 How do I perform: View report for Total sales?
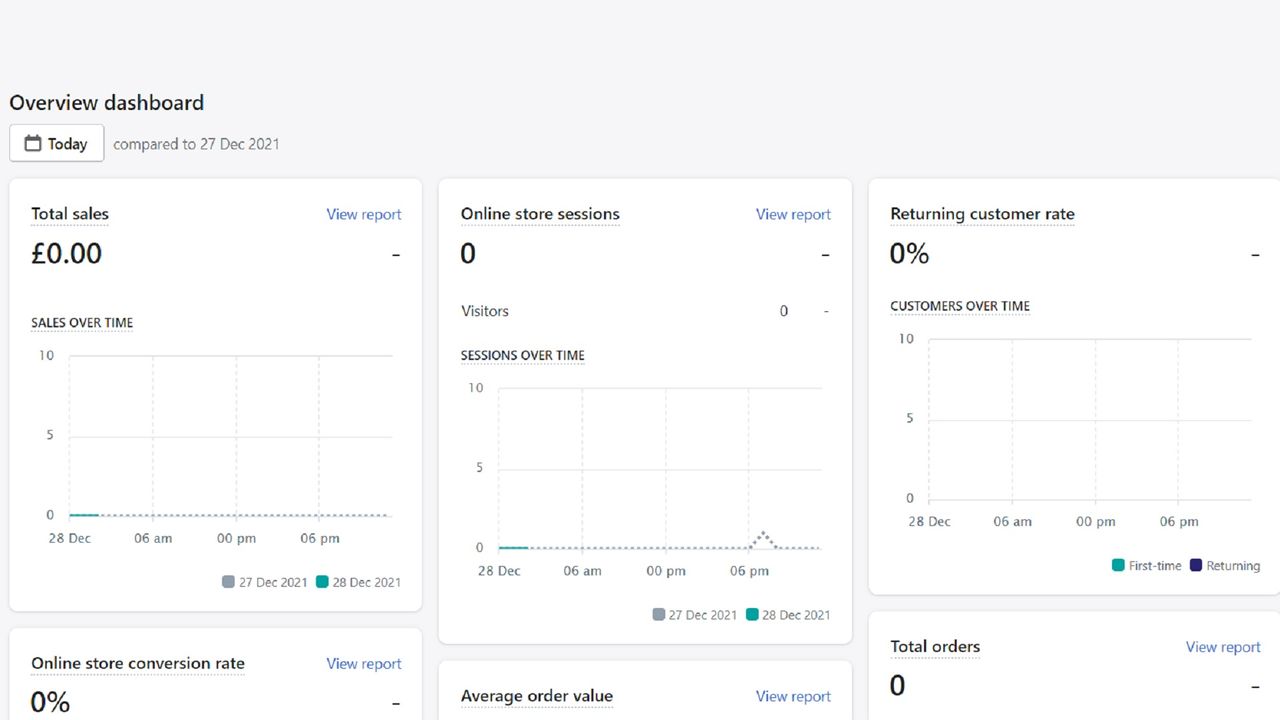363,214
